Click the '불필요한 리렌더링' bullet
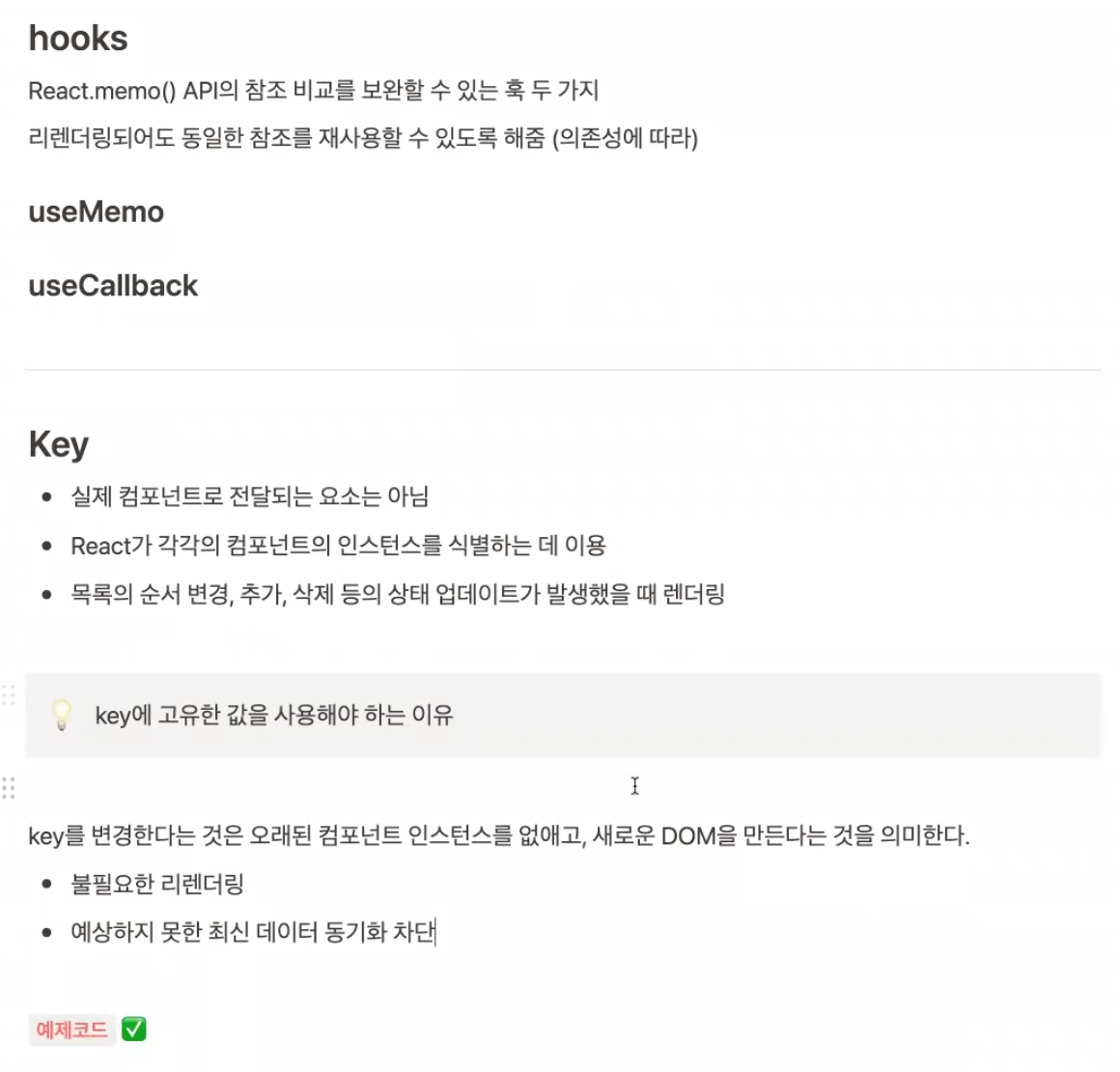Viewport: 1120px width, 1072px height. (157, 884)
